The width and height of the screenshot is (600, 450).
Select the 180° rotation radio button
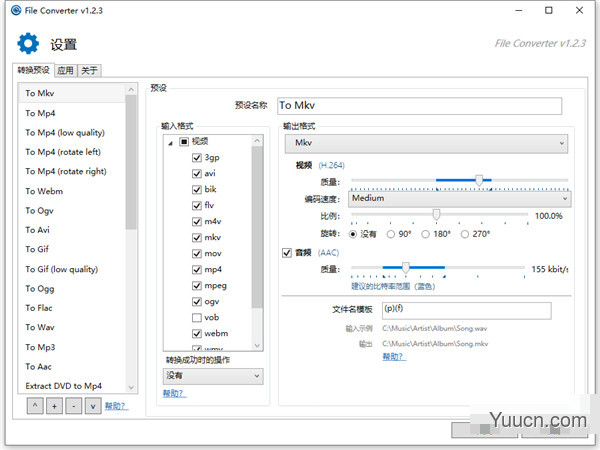[425, 234]
